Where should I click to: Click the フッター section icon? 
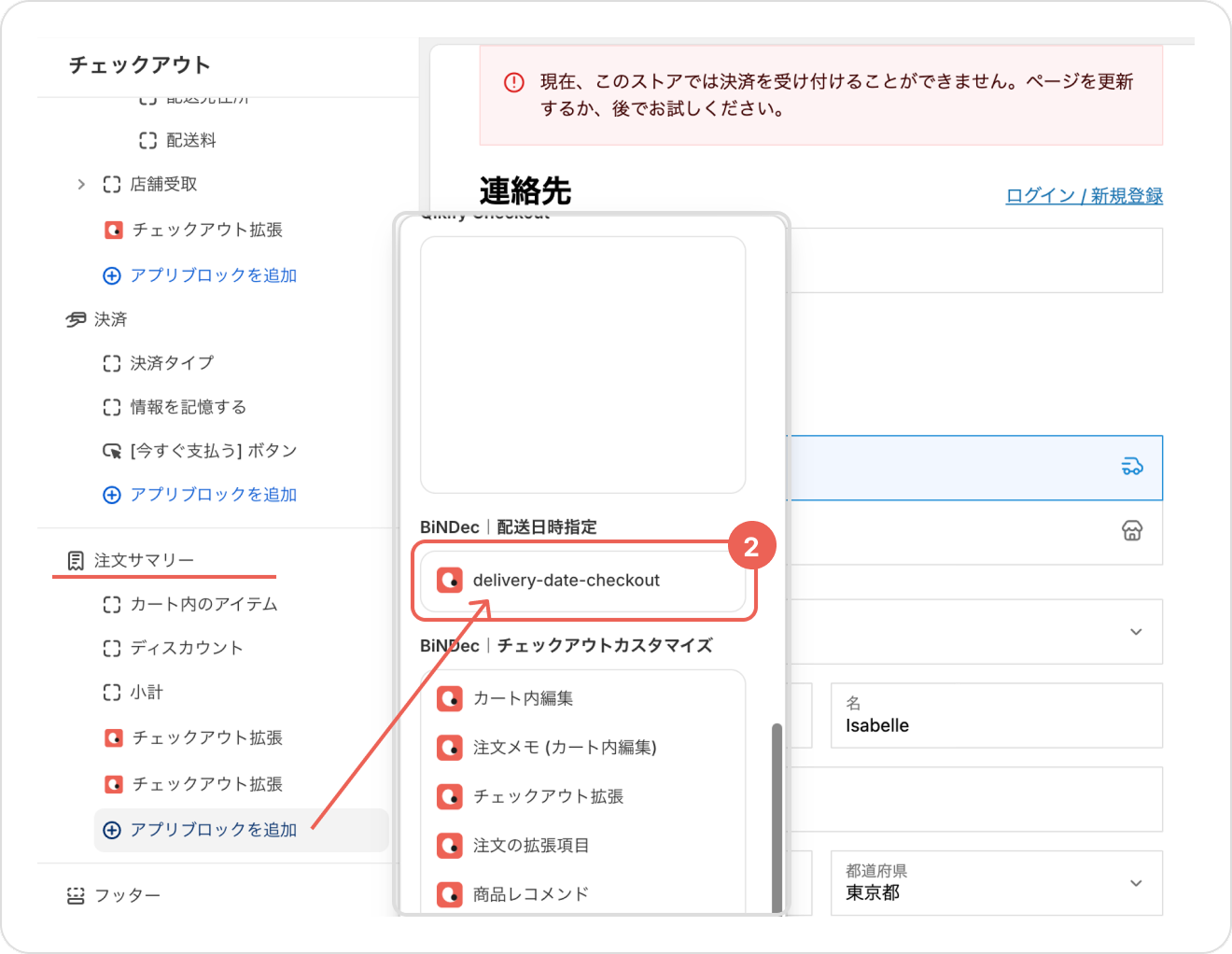click(x=76, y=895)
